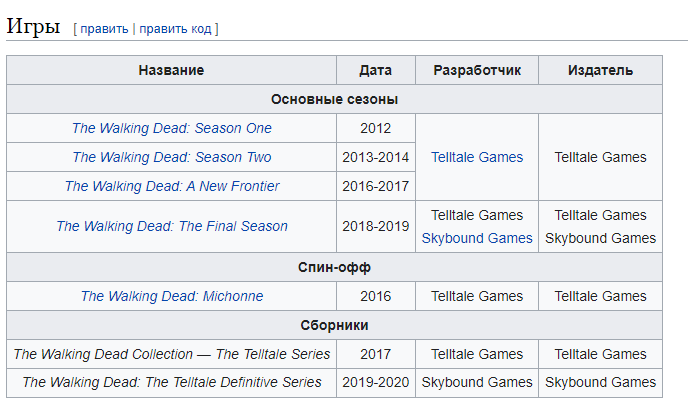Click the 'Дата' column header
The width and height of the screenshot is (688, 415).
click(x=376, y=70)
